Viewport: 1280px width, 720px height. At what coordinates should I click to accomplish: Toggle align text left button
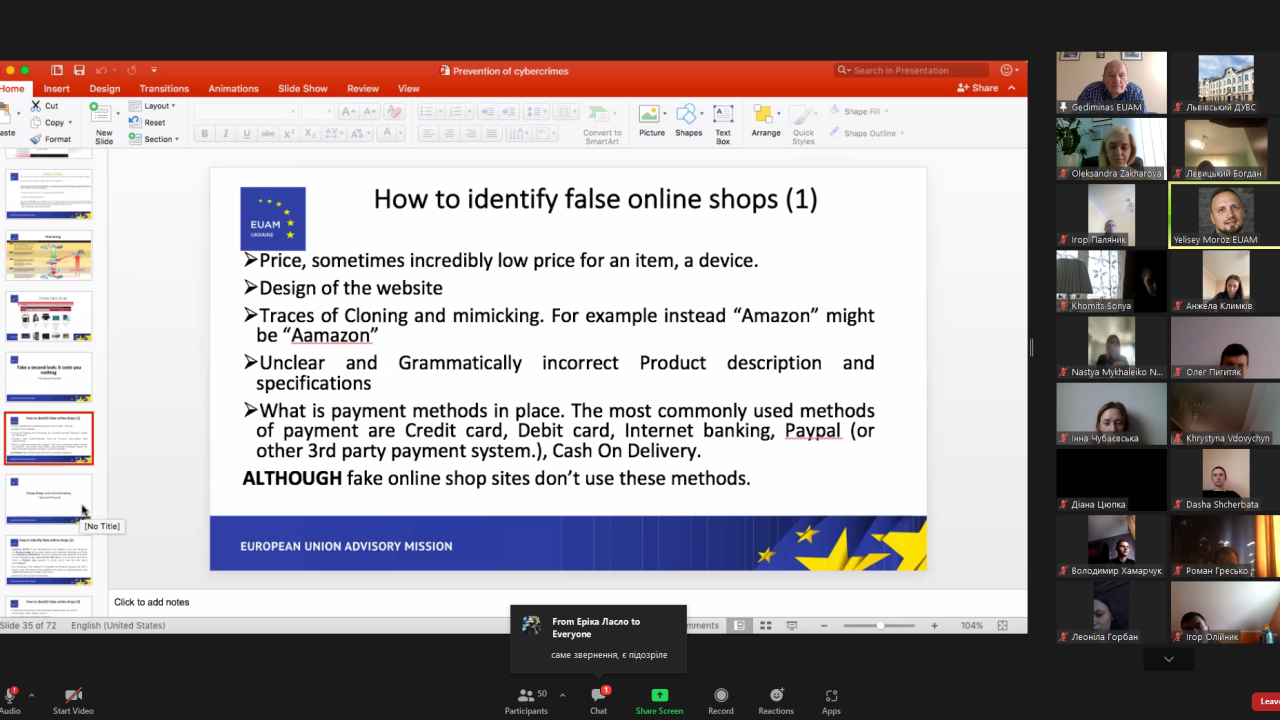pyautogui.click(x=428, y=133)
